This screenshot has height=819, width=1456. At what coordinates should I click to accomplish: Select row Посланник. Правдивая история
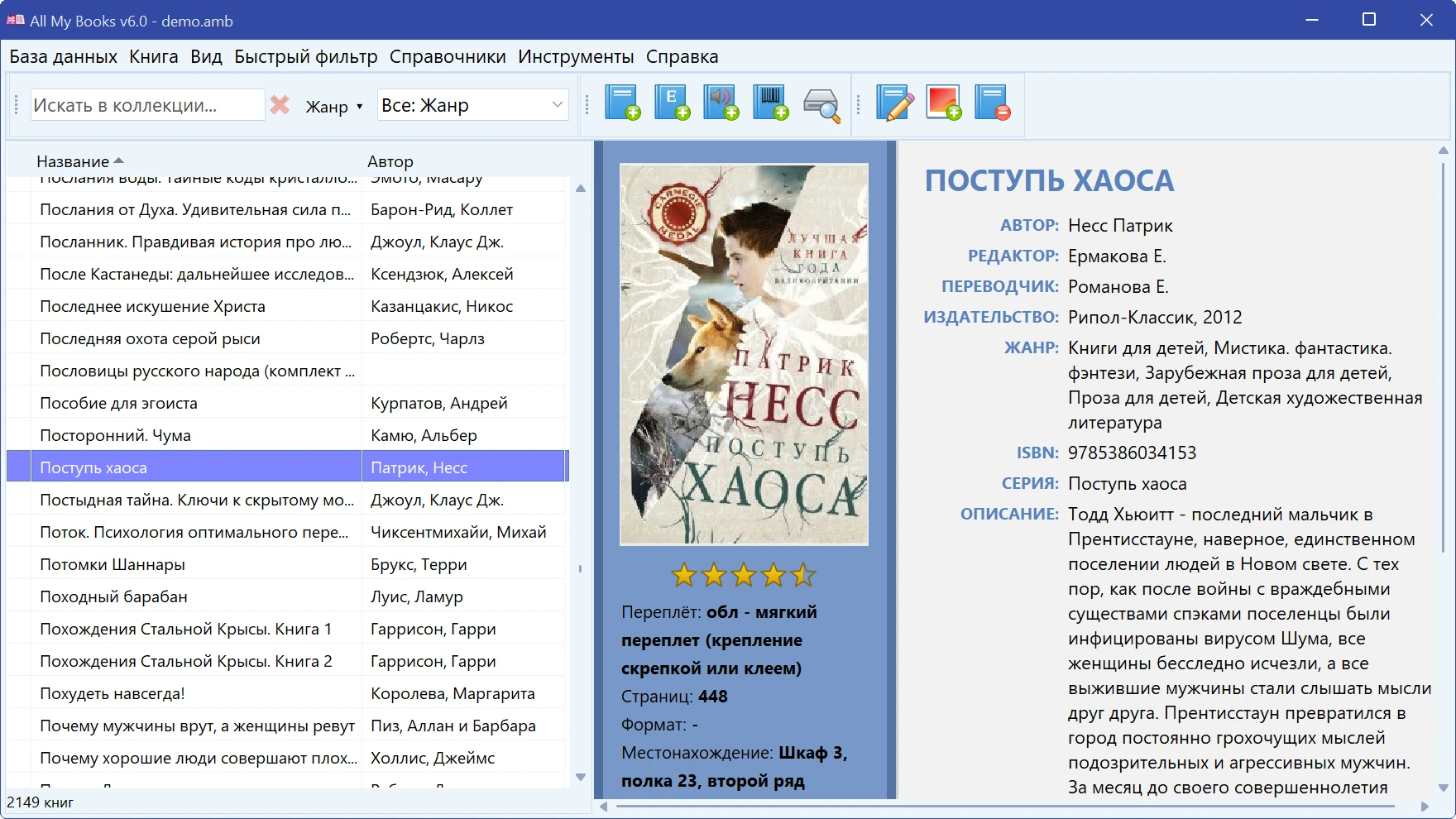(x=286, y=242)
